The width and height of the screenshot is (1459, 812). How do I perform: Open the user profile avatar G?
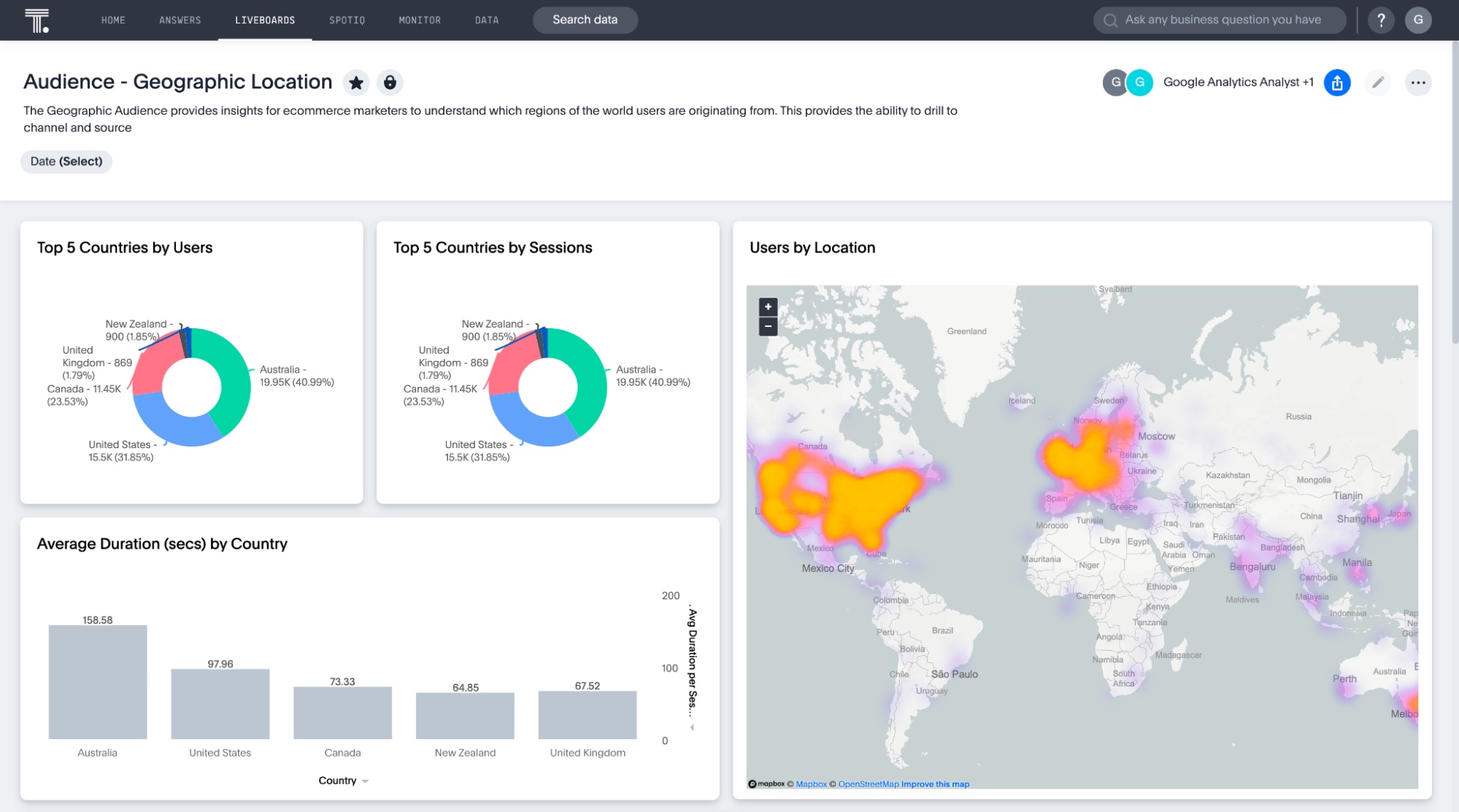(1418, 20)
